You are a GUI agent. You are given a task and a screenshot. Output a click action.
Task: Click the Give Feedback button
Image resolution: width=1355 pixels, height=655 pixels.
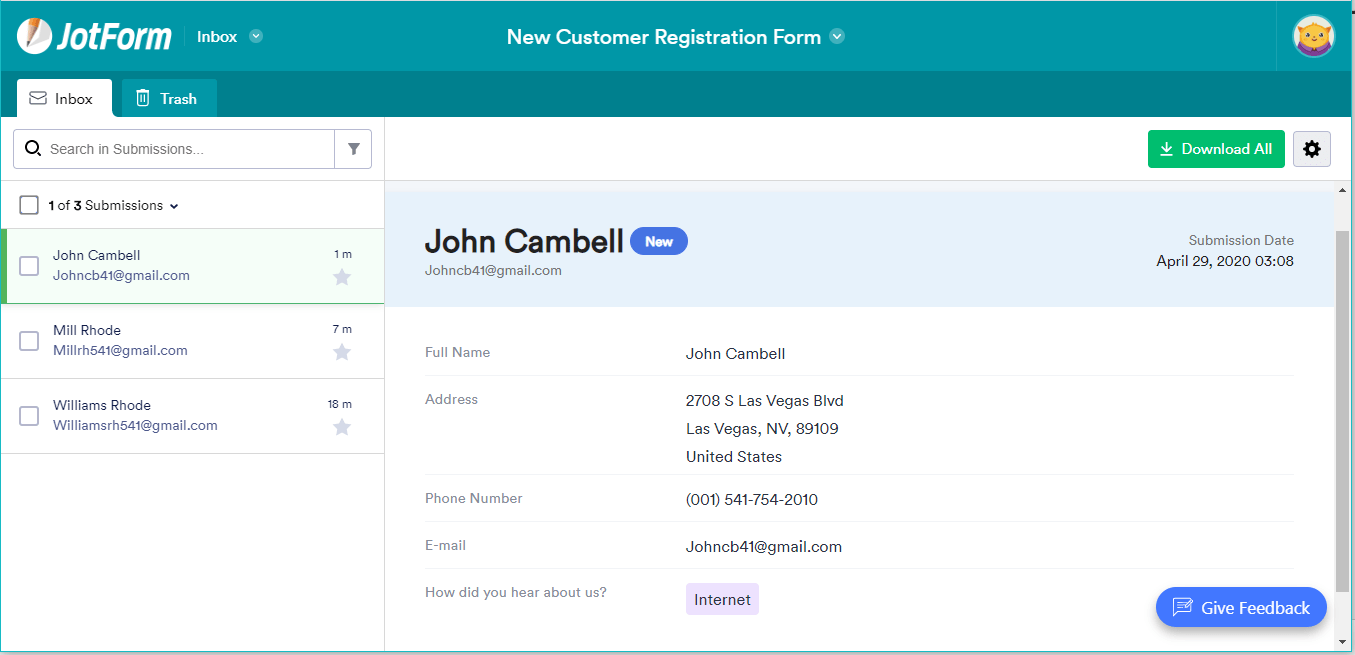click(x=1241, y=607)
